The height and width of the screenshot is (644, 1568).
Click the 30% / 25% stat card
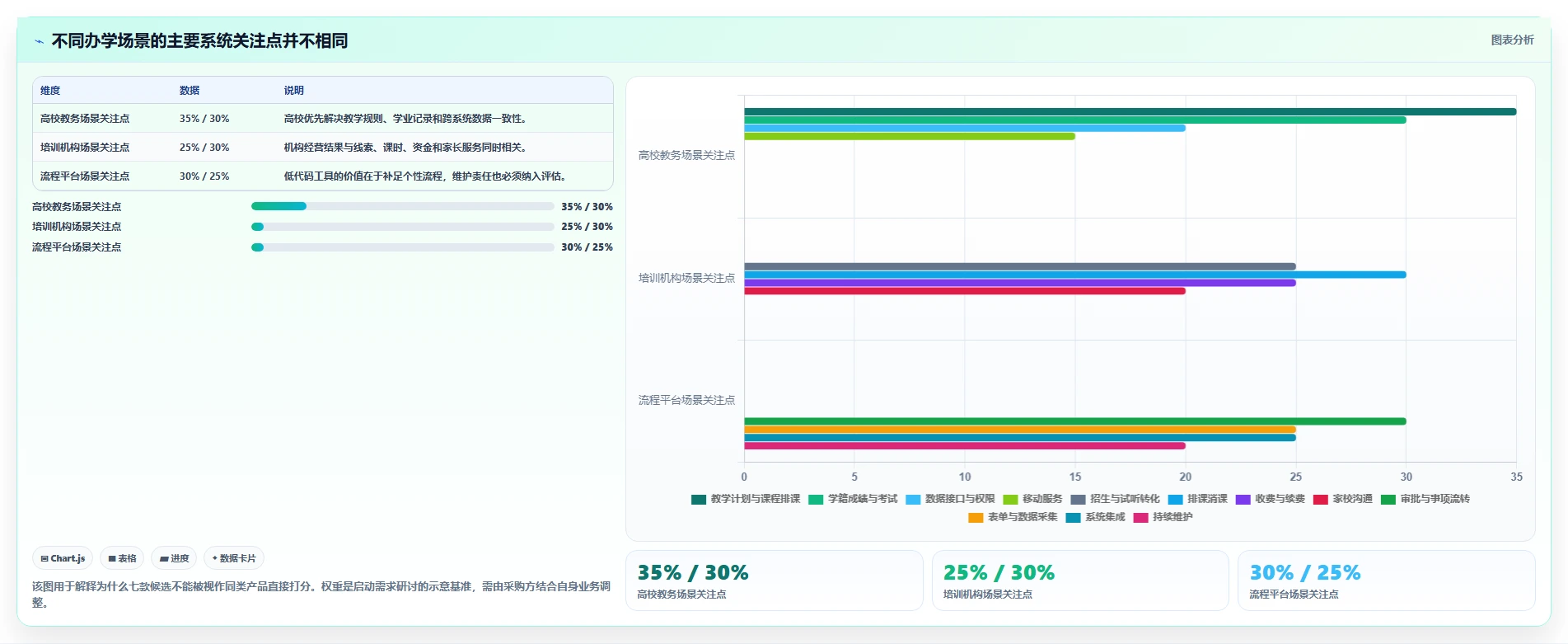point(1386,581)
